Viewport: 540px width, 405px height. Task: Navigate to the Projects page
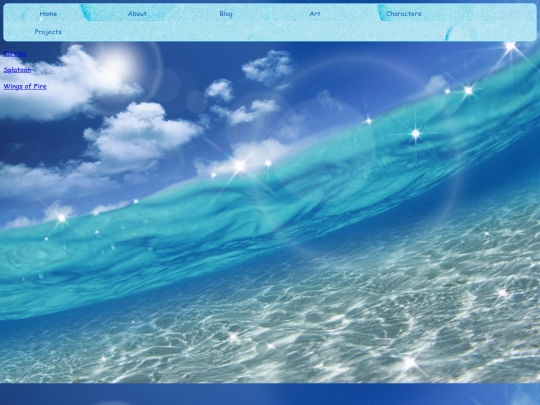click(x=48, y=32)
